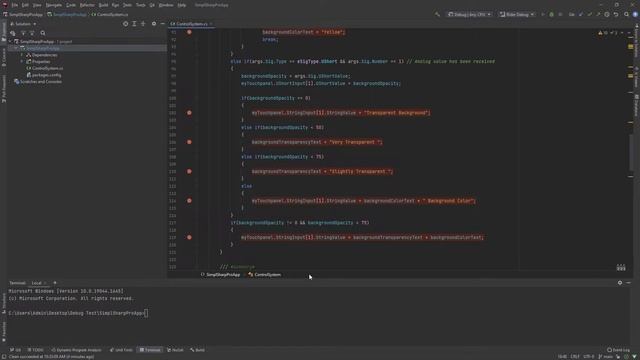Start the Run configuration play icon

point(543,14)
